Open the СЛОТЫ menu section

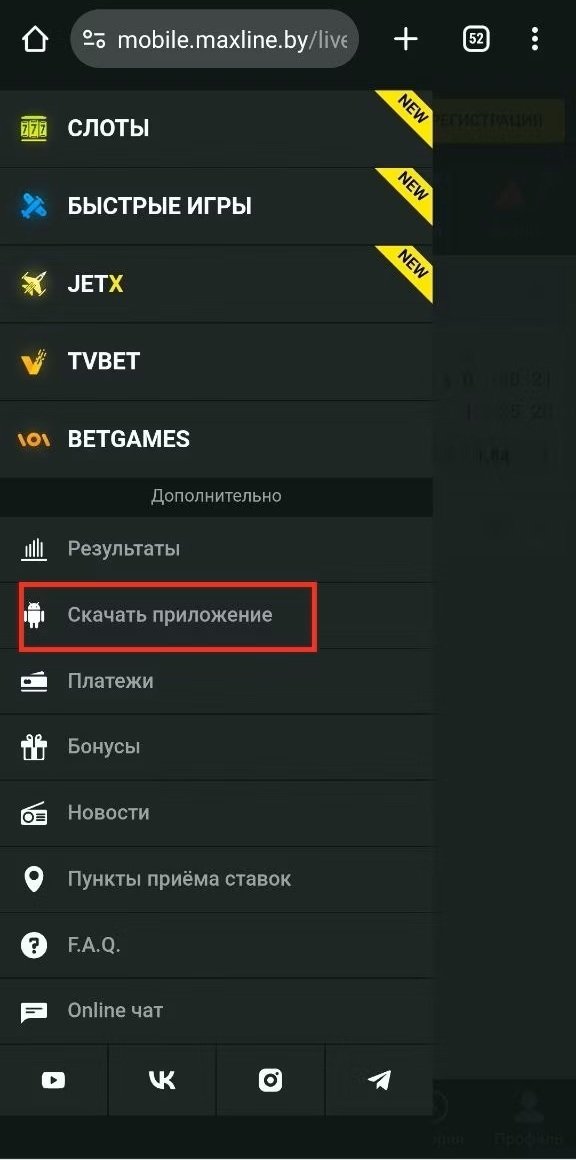[216, 129]
